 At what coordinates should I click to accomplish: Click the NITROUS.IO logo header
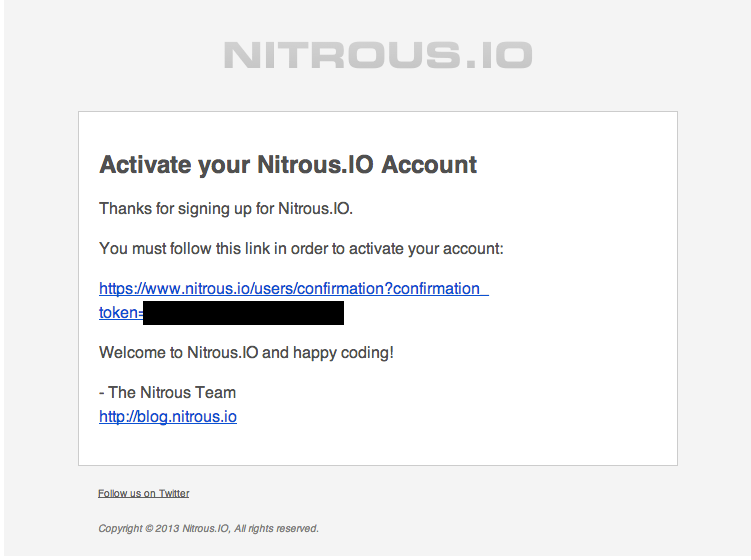coord(378,55)
